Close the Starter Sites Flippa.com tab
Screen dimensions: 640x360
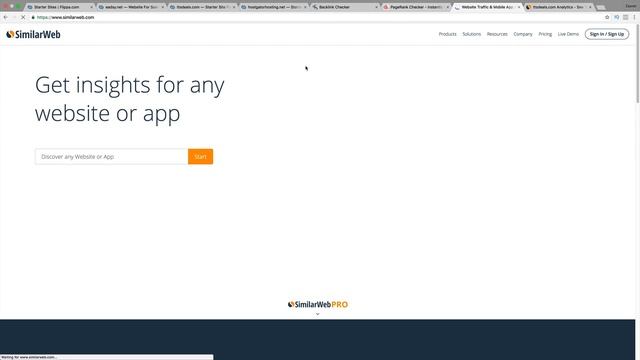coord(91,7)
